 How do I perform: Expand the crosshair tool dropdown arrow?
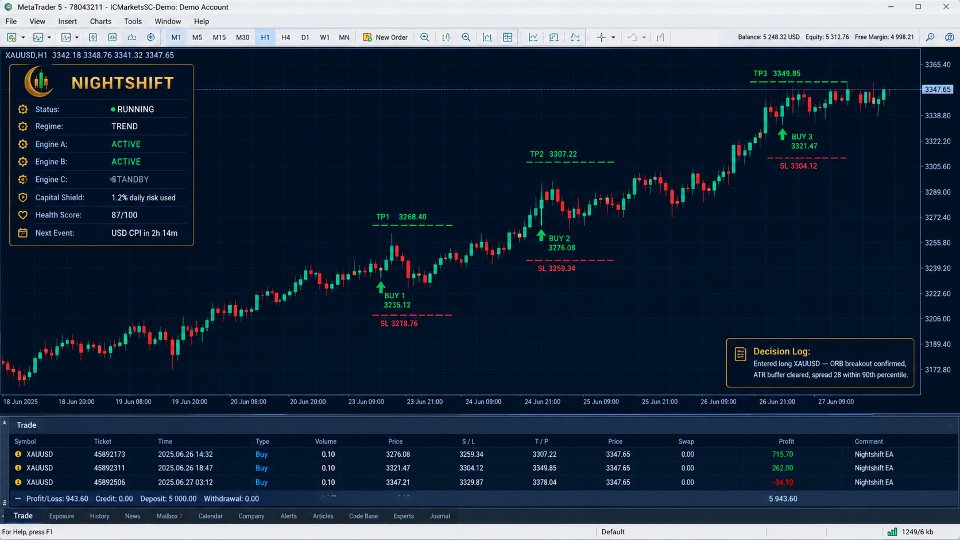613,37
